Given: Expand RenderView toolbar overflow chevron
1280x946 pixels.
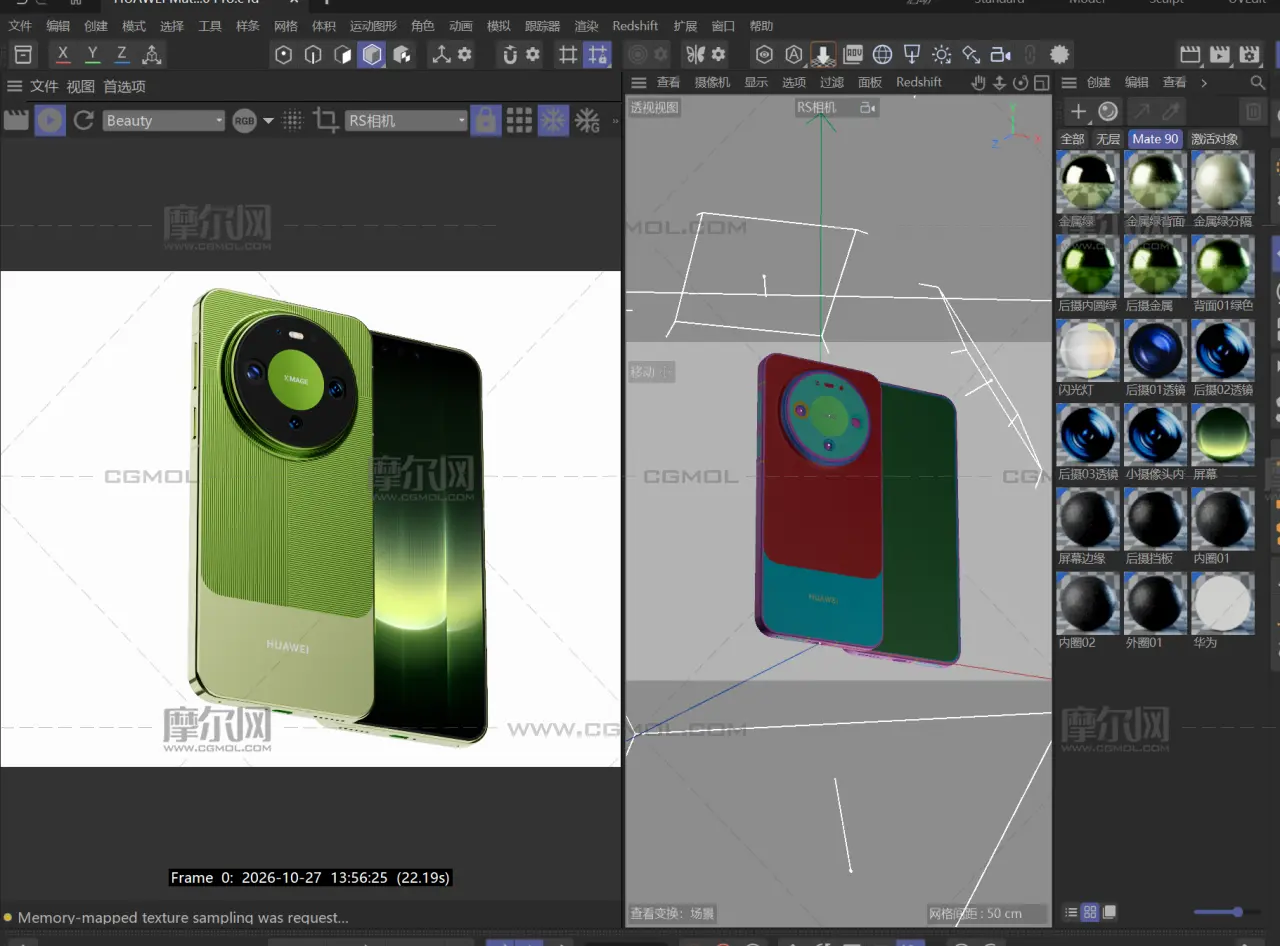Looking at the screenshot, I should point(615,121).
